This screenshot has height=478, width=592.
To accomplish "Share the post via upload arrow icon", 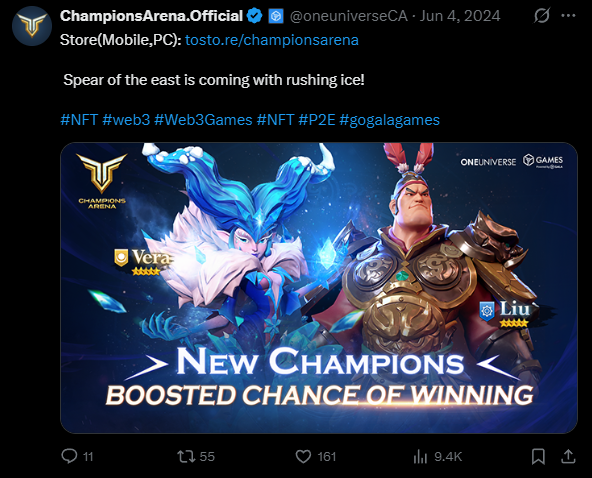I will click(568, 456).
